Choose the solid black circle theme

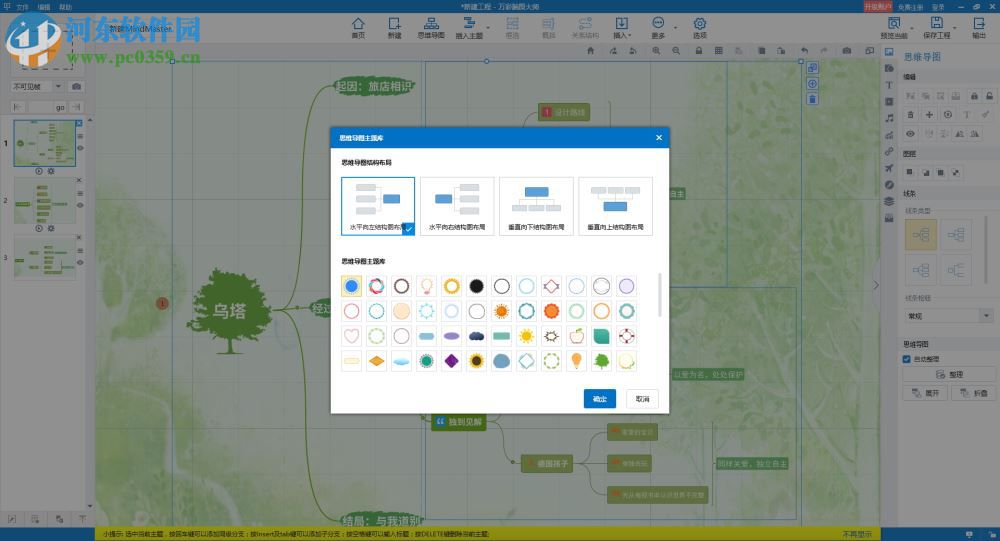click(x=476, y=286)
